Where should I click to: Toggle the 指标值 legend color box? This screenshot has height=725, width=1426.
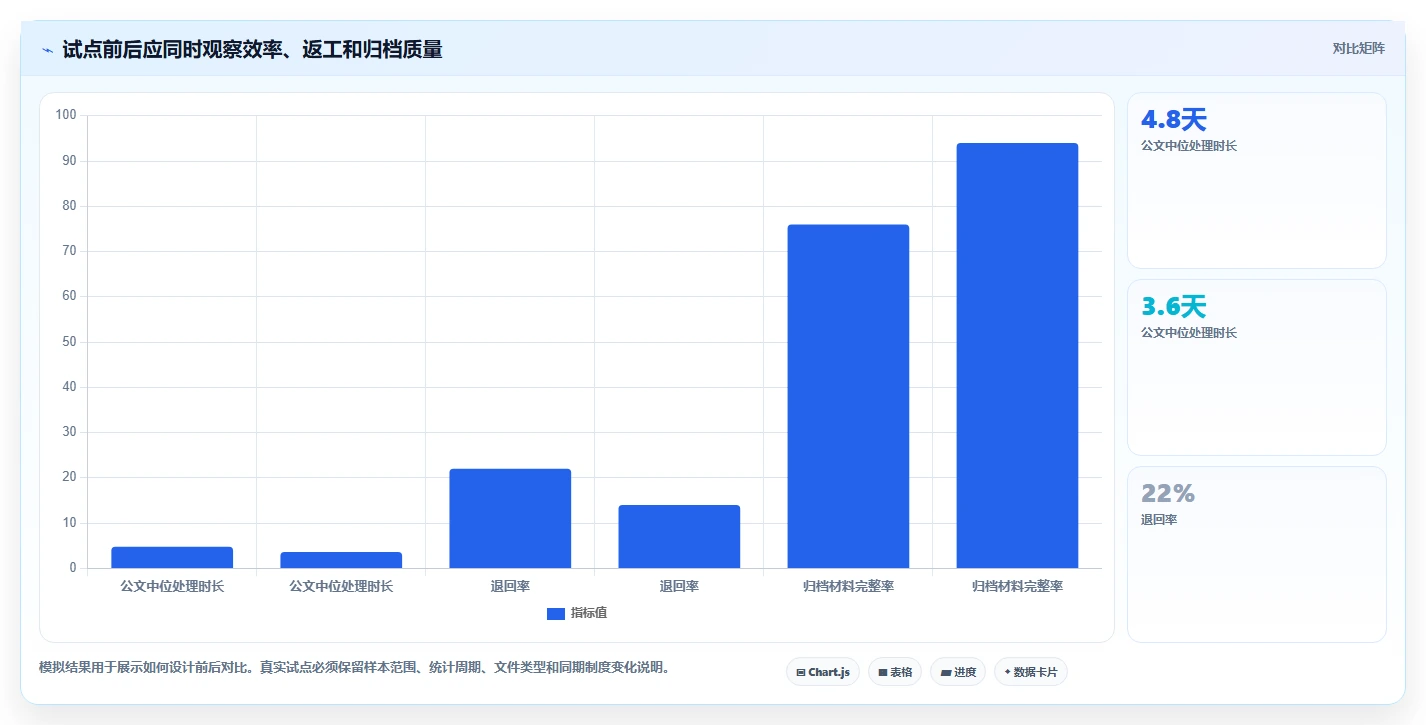pyautogui.click(x=556, y=613)
